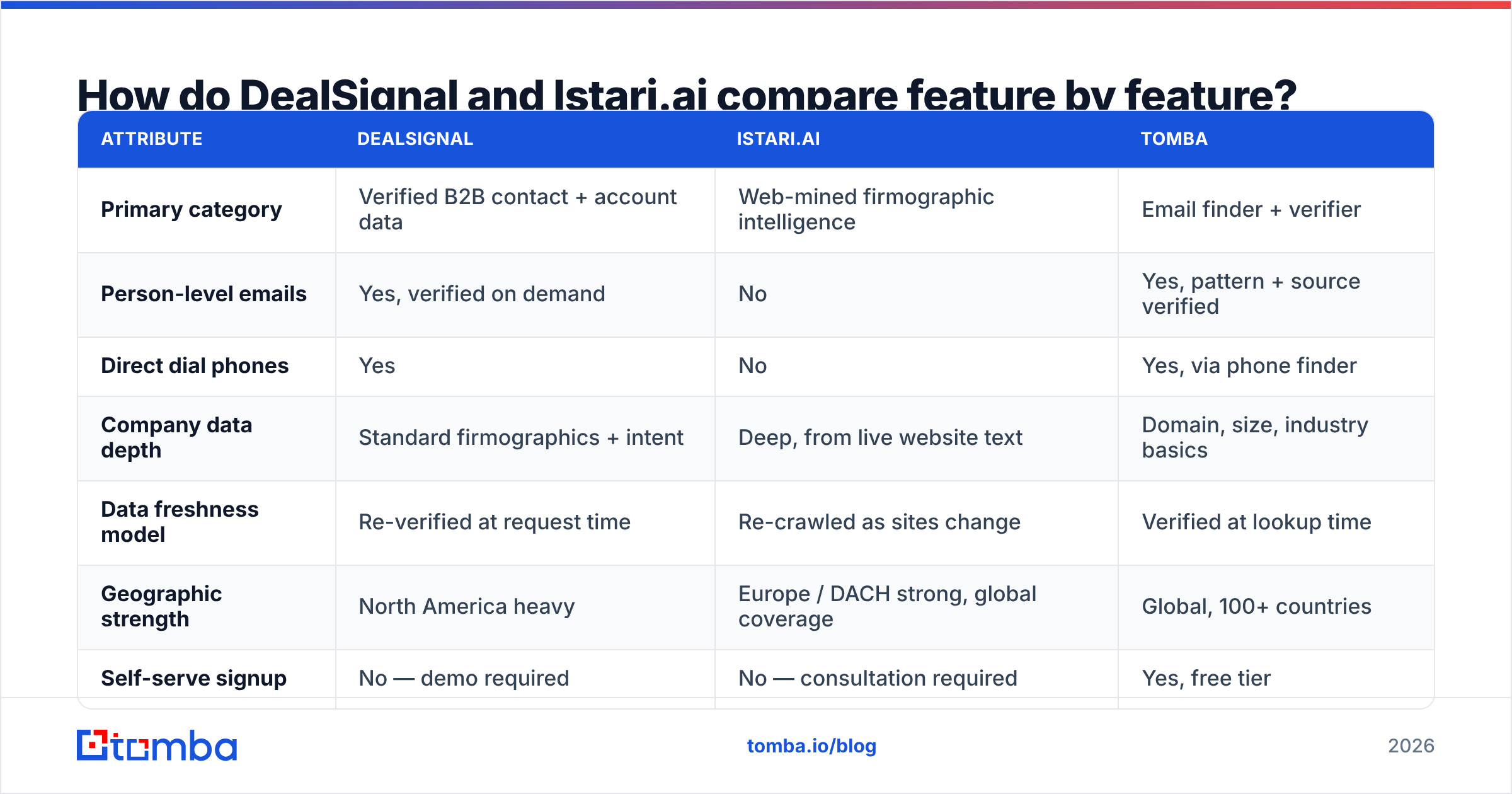Image resolution: width=1512 pixels, height=794 pixels.
Task: Click the TOMBA column header
Action: (1174, 139)
